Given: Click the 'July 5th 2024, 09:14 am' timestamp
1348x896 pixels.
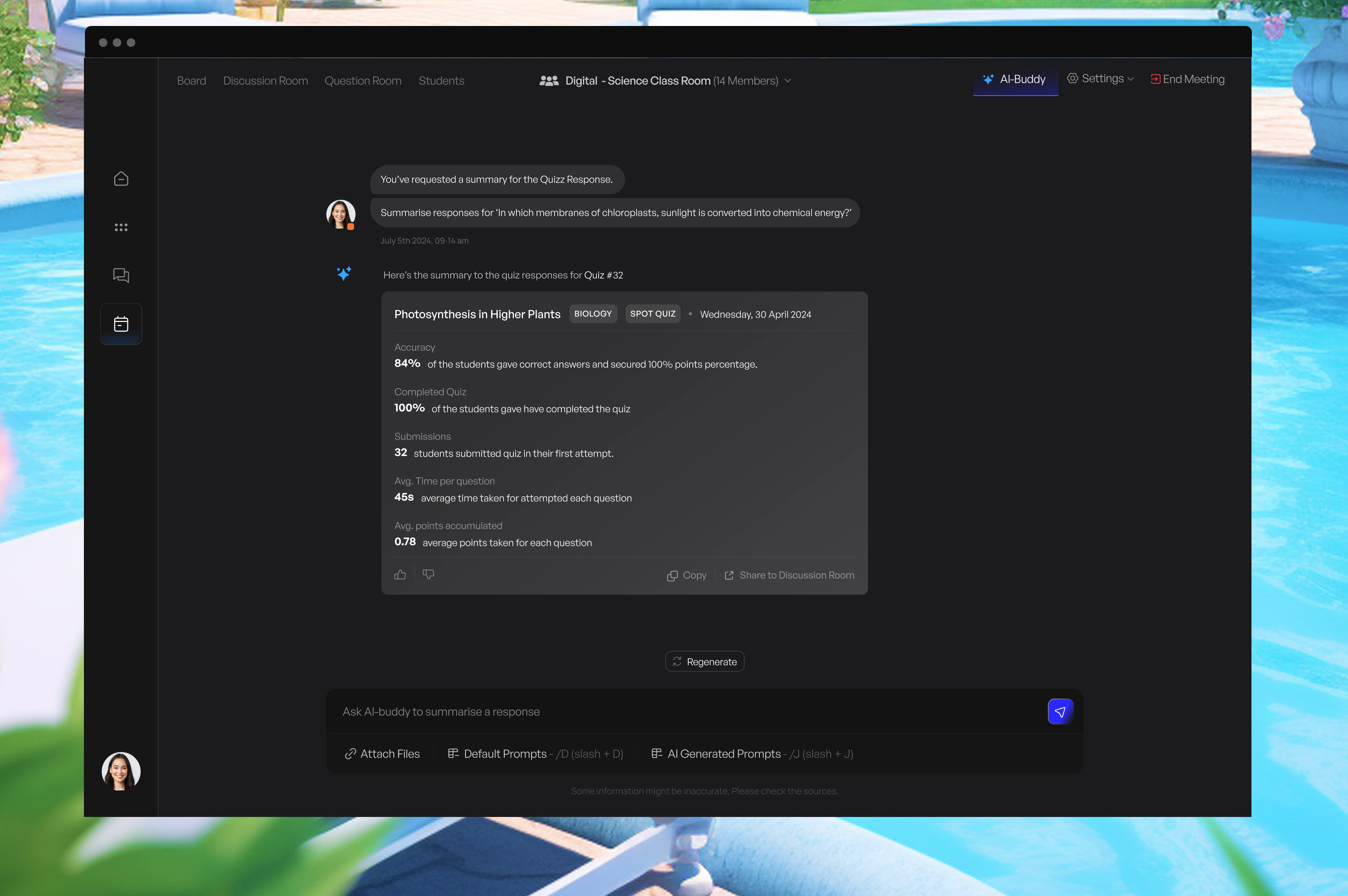Looking at the screenshot, I should [x=424, y=241].
